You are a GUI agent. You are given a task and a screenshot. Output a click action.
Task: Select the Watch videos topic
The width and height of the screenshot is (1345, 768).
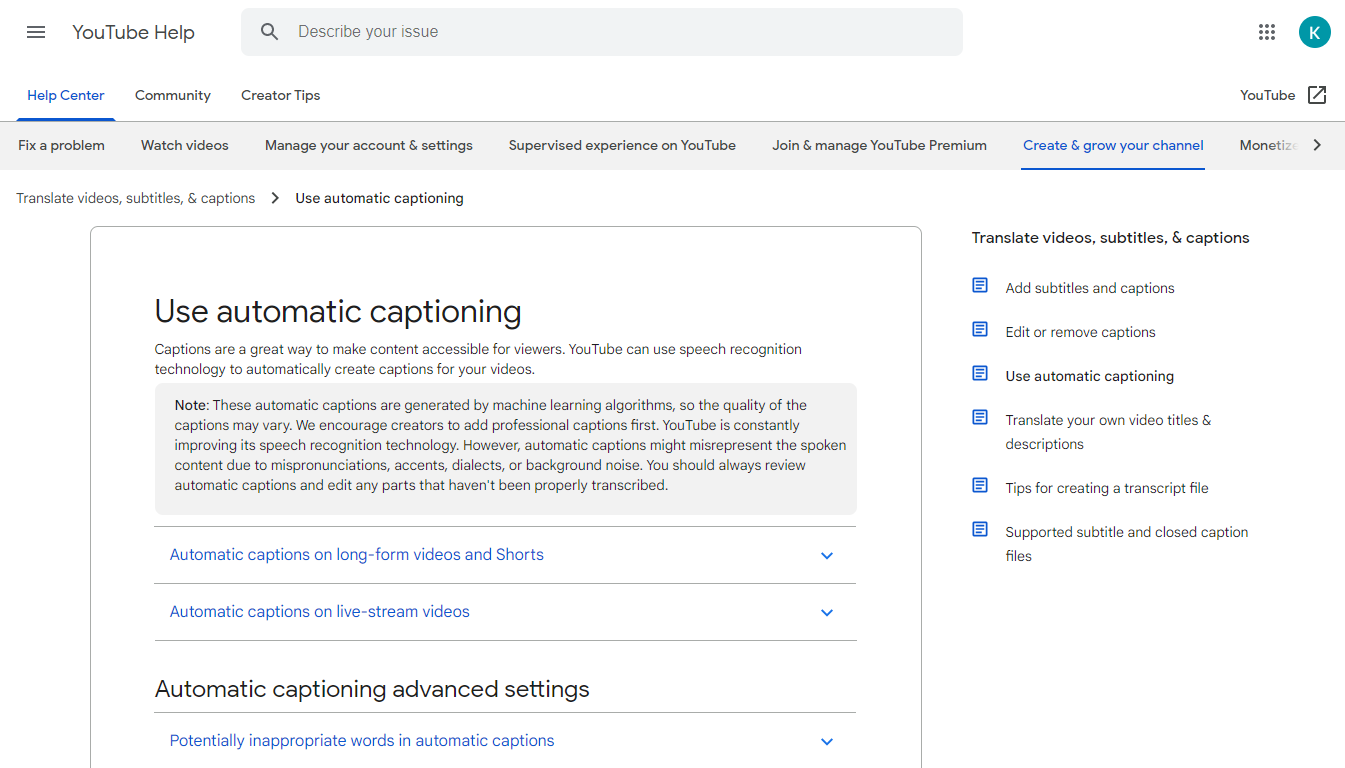(185, 146)
